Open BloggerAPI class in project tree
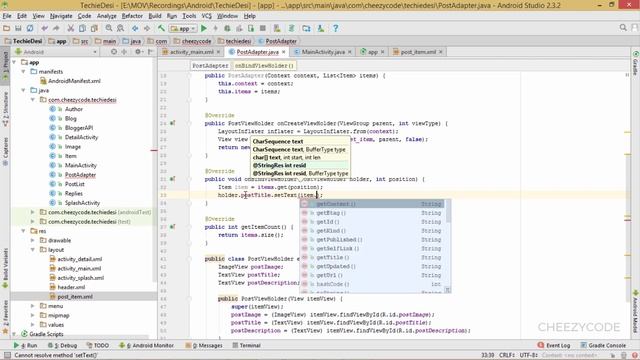This screenshot has height=360, width=640. pyautogui.click(x=78, y=128)
